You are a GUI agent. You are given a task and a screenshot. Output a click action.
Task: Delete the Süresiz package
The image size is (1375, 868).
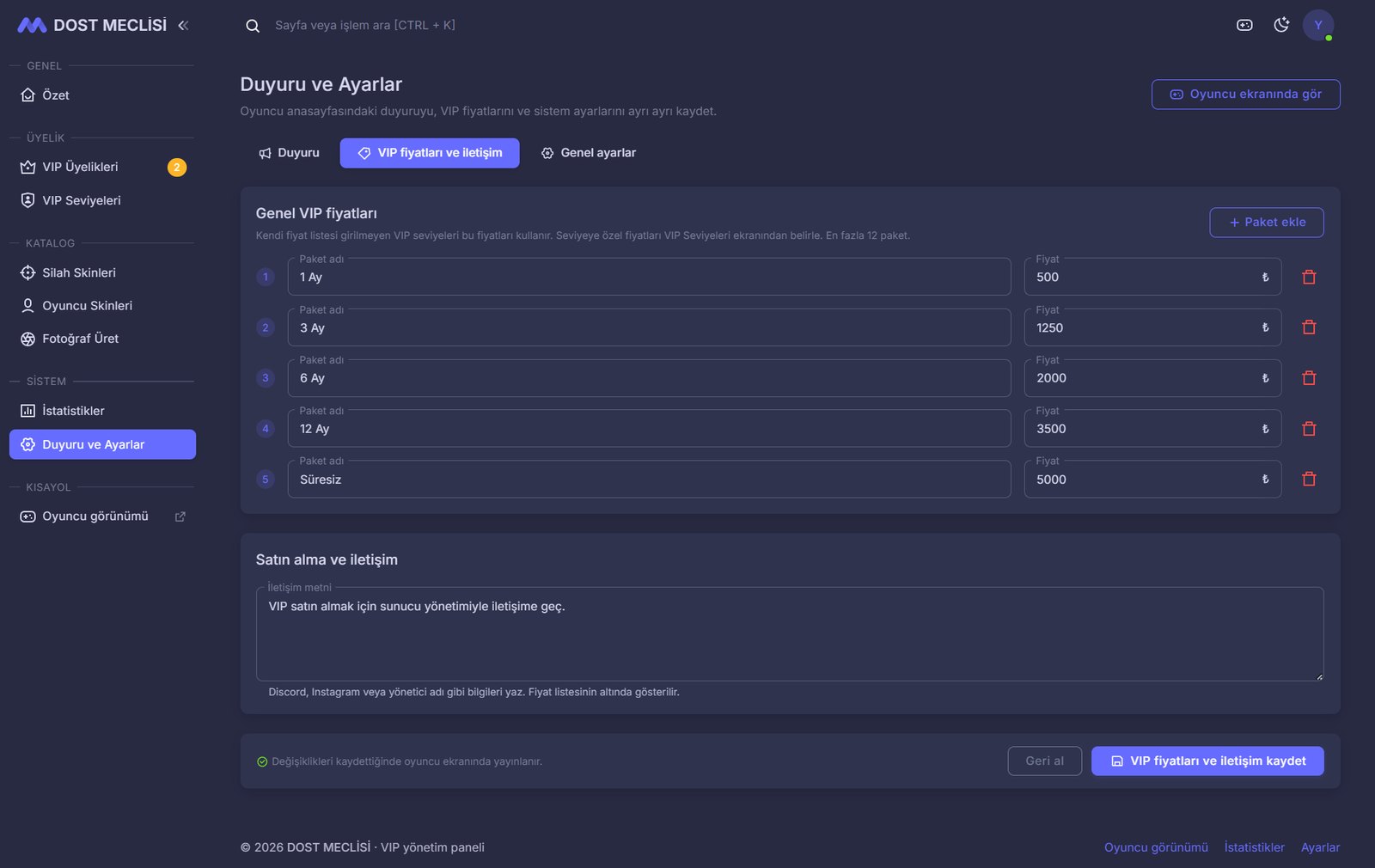click(x=1309, y=480)
